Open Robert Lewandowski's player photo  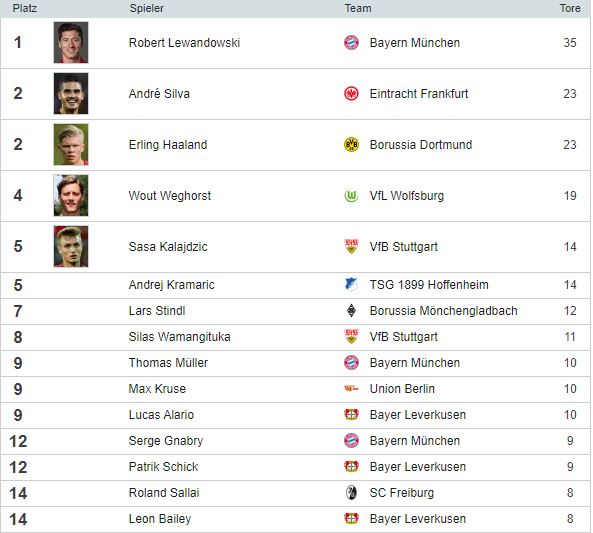coord(71,42)
